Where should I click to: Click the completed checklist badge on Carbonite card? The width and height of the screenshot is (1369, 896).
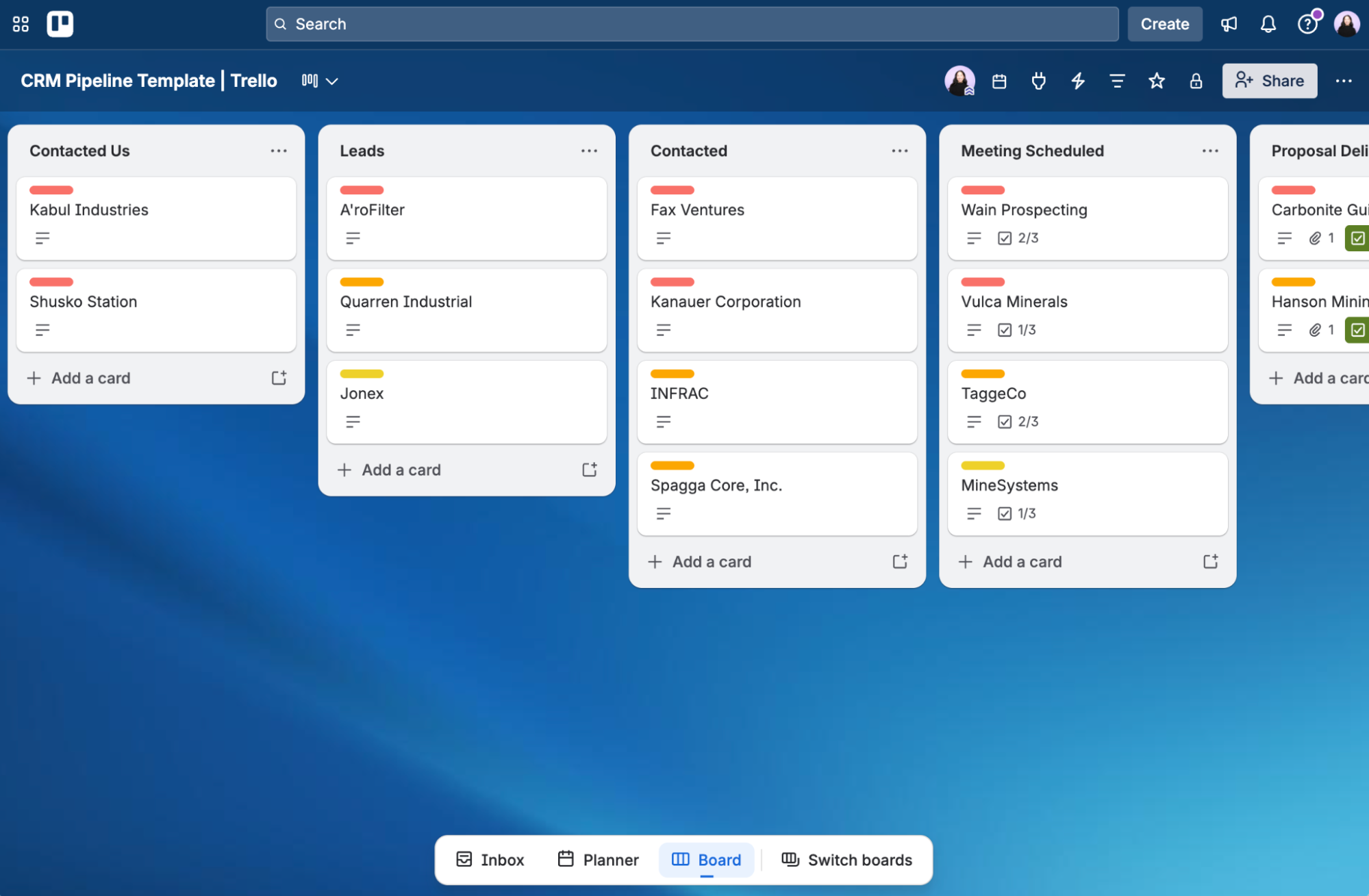[1357, 238]
